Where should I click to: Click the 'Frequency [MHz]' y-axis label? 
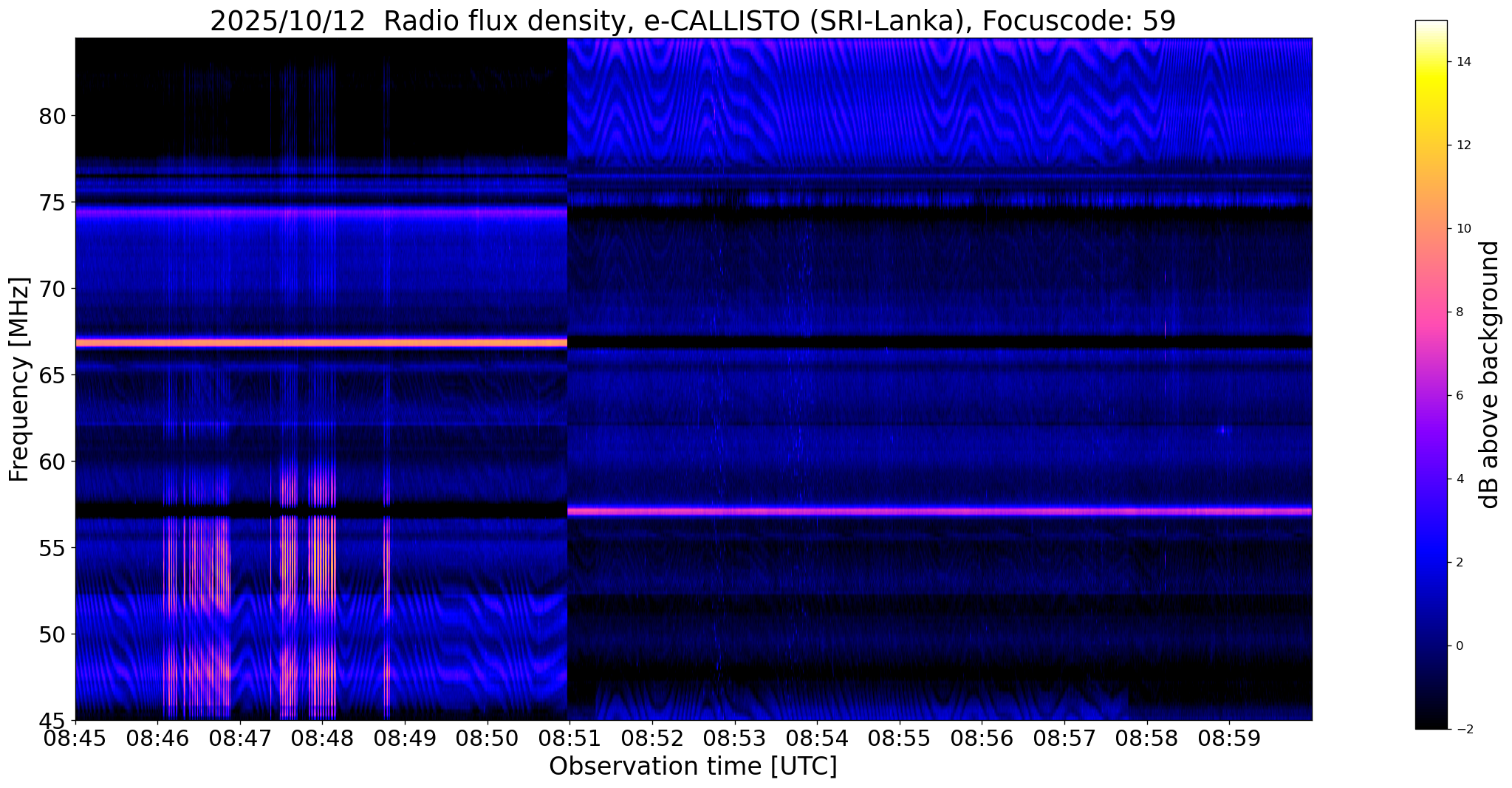[19, 380]
